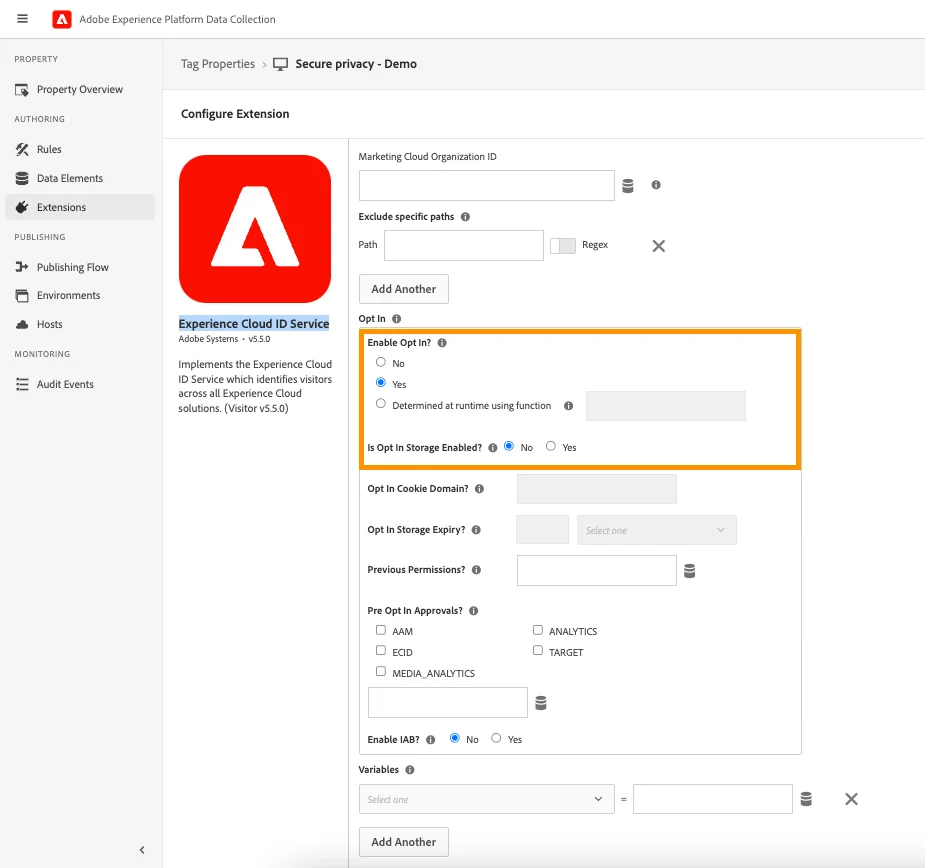The width and height of the screenshot is (925, 868).
Task: Open the Variables Select one dropdown
Action: pyautogui.click(x=486, y=798)
